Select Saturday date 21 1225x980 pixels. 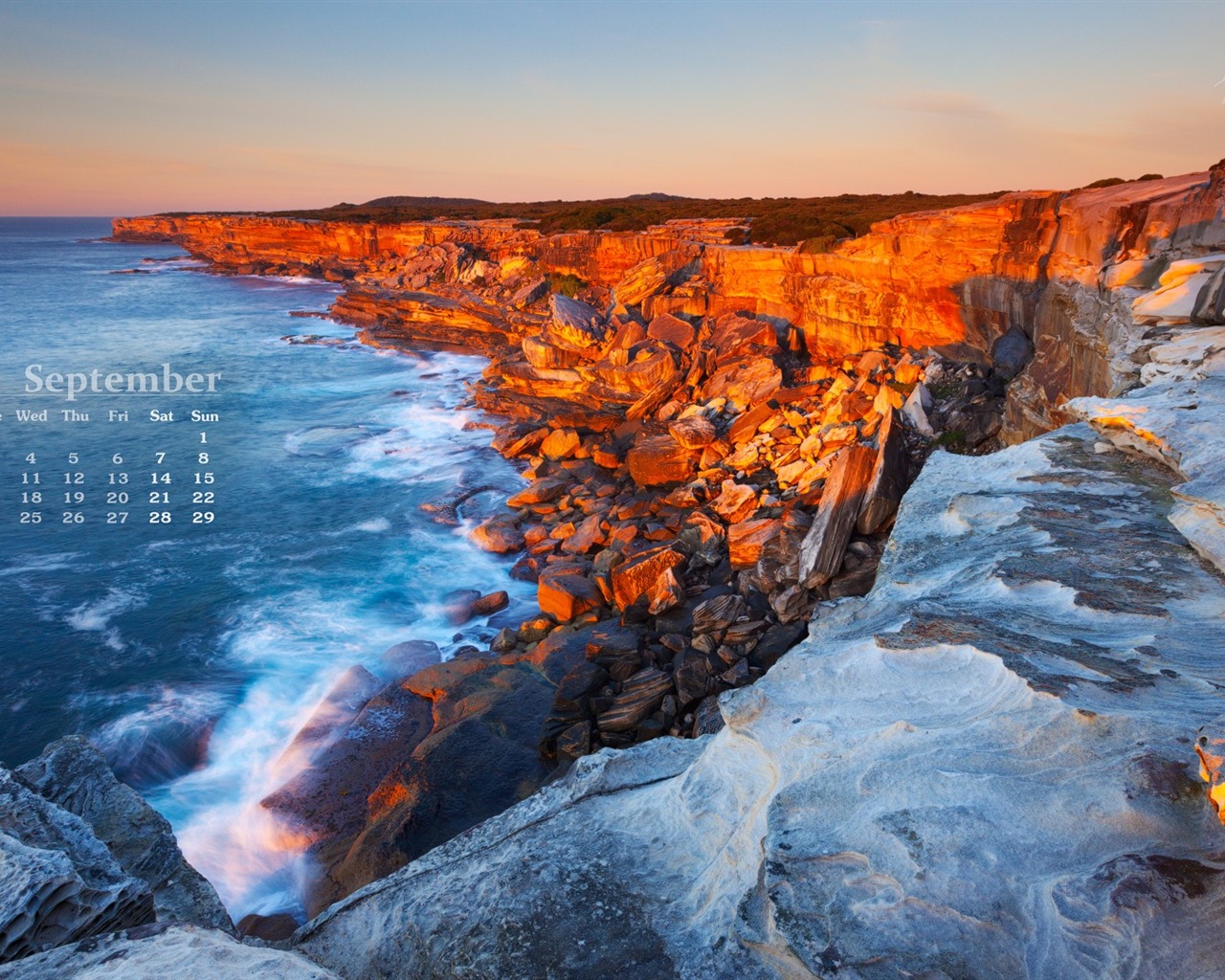pyautogui.click(x=160, y=498)
